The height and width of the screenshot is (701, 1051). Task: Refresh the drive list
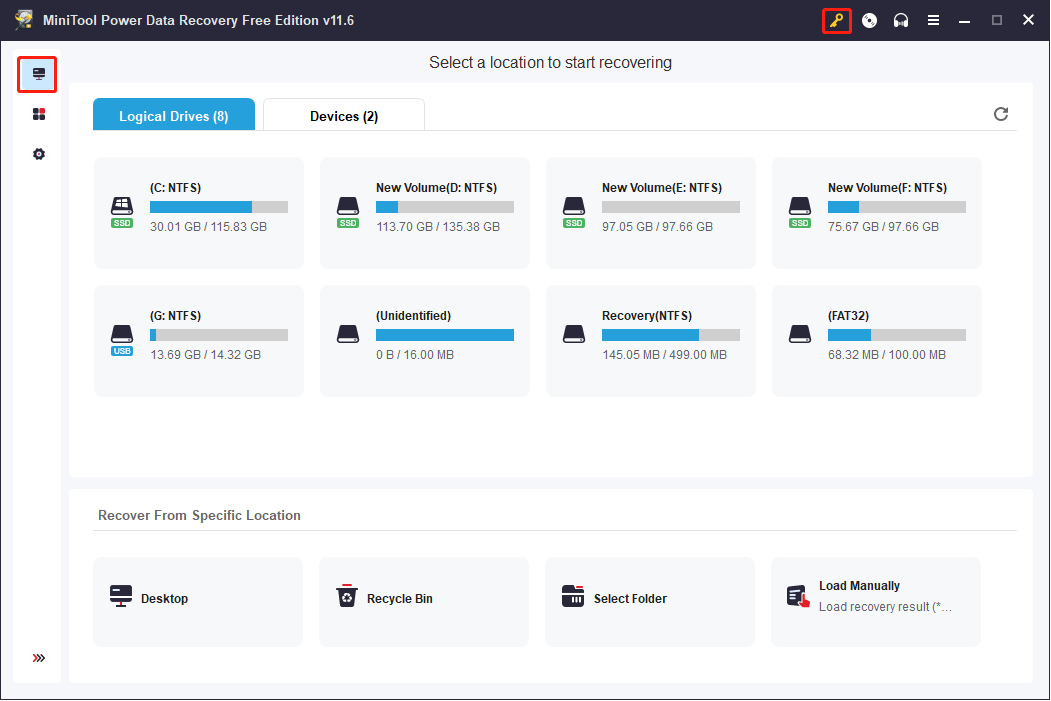point(1000,114)
